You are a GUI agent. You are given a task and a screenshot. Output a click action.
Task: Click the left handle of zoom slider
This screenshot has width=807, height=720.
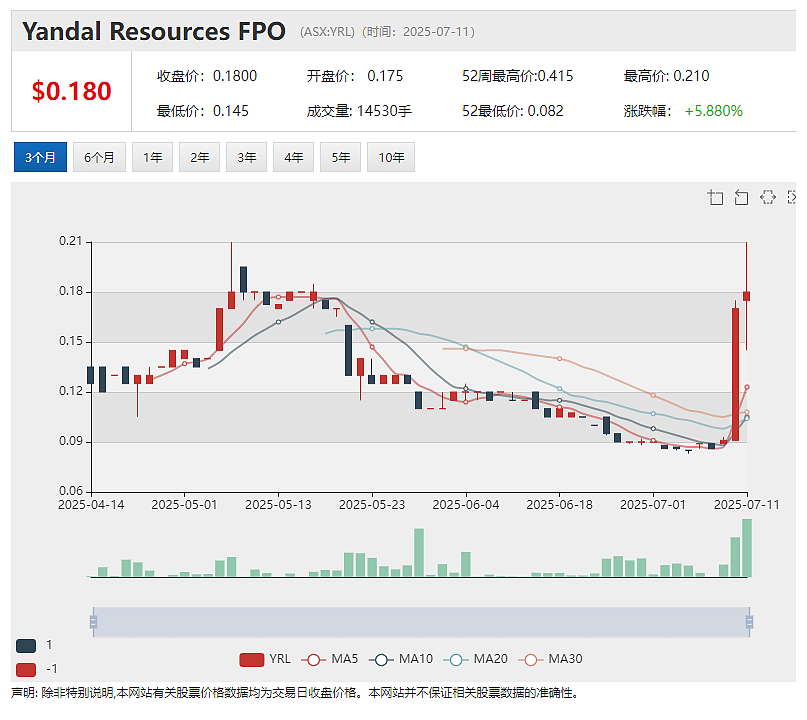point(93,622)
